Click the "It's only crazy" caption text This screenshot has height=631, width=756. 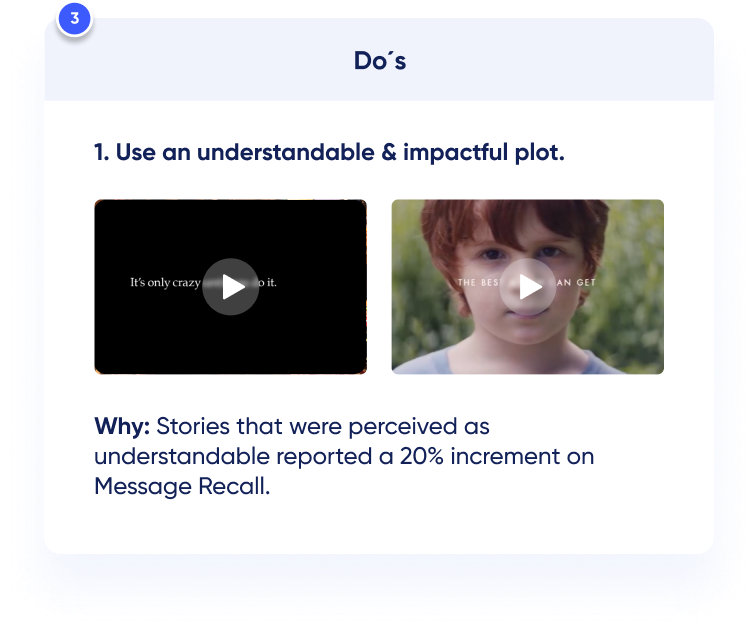(x=165, y=282)
